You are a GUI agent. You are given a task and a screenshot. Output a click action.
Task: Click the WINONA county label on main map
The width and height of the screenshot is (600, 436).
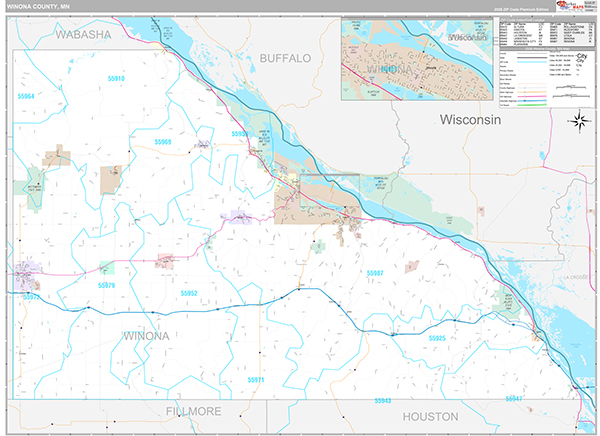click(x=146, y=336)
